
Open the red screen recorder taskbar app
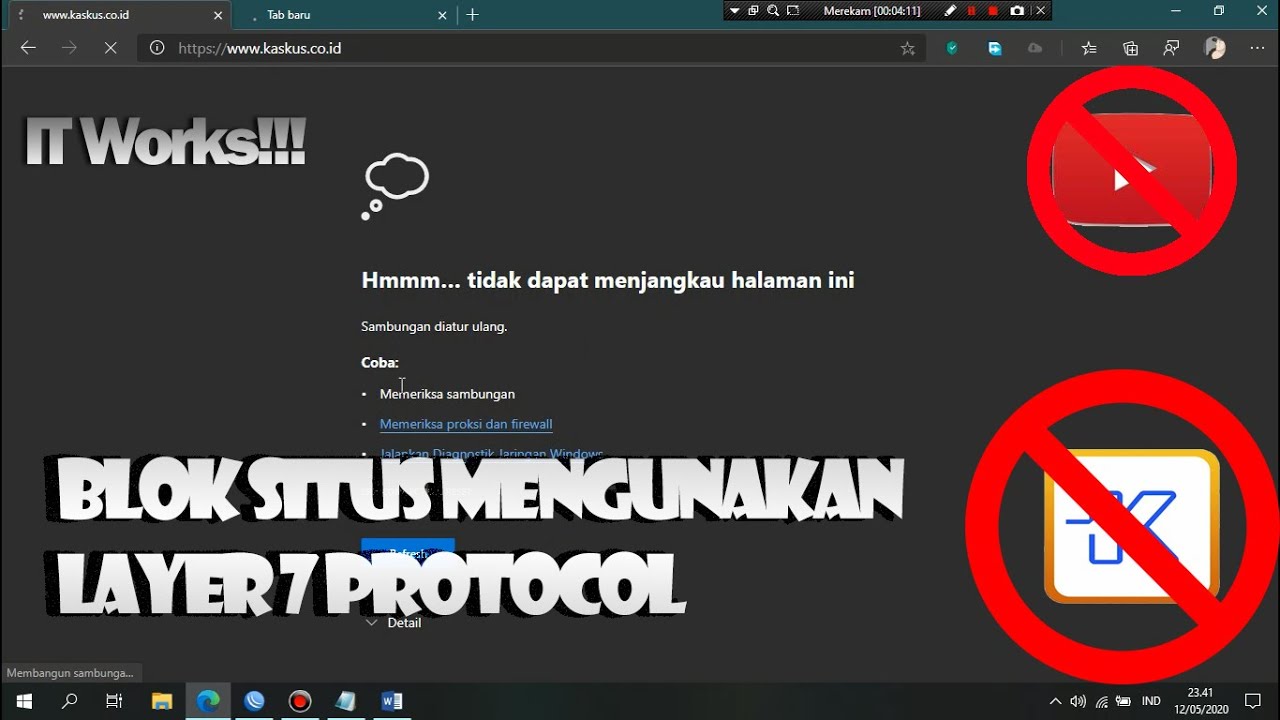tap(300, 701)
